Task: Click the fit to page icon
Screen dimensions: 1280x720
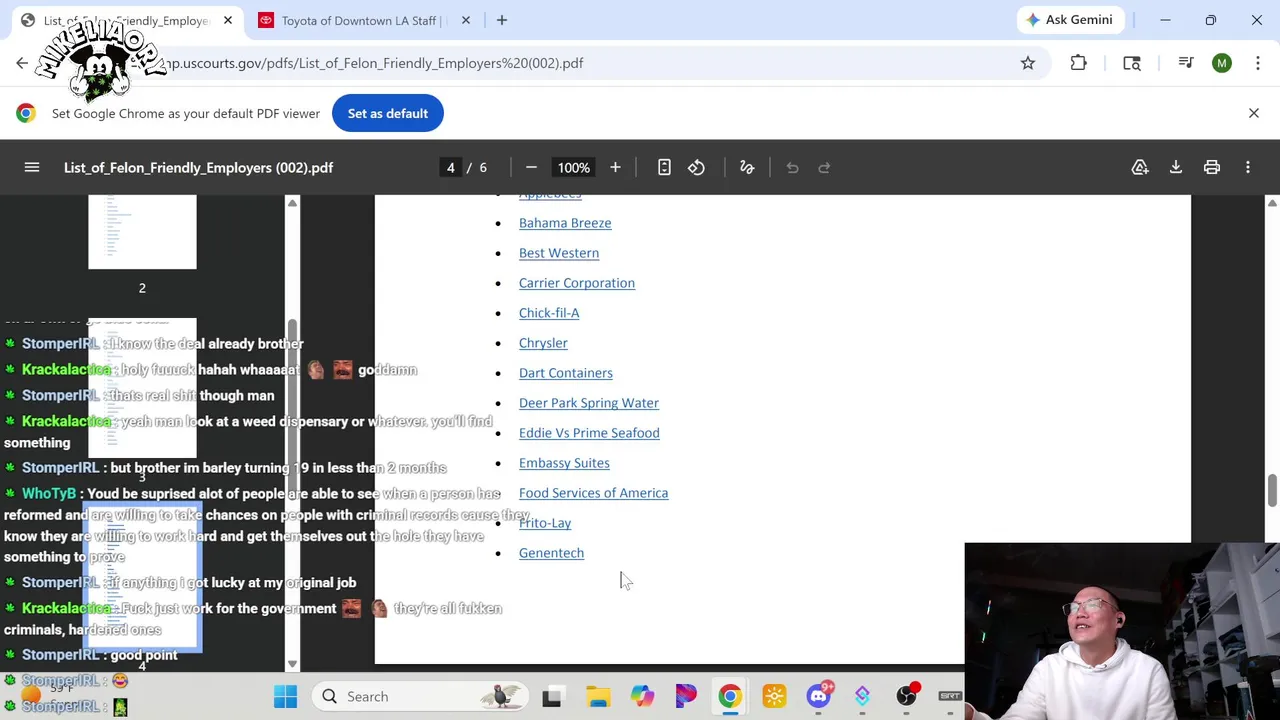Action: (664, 168)
